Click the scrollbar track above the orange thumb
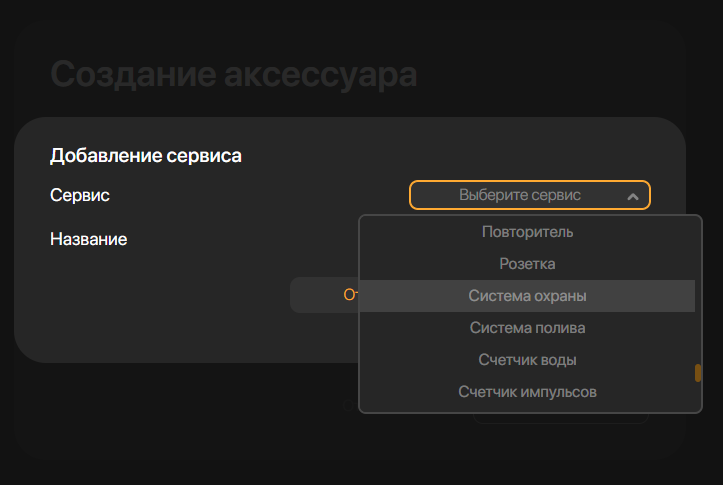723x485 pixels. point(698,290)
